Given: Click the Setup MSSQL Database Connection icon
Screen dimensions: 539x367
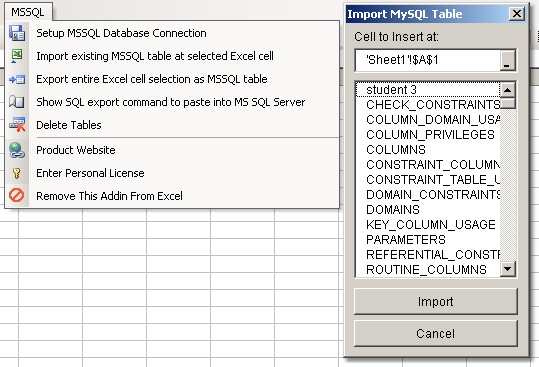Looking at the screenshot, I should pos(17,33).
